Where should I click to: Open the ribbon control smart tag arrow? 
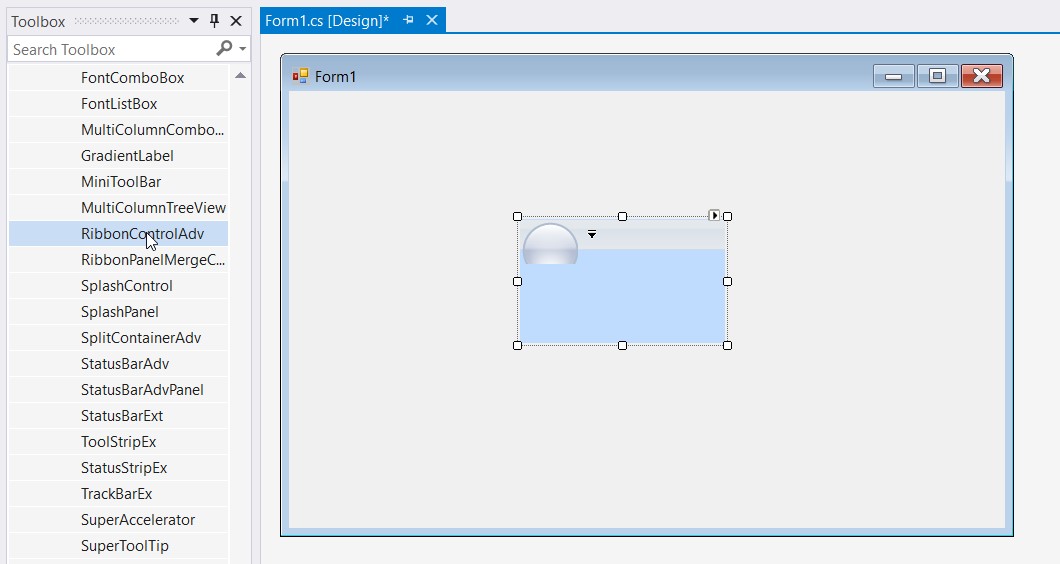point(714,215)
